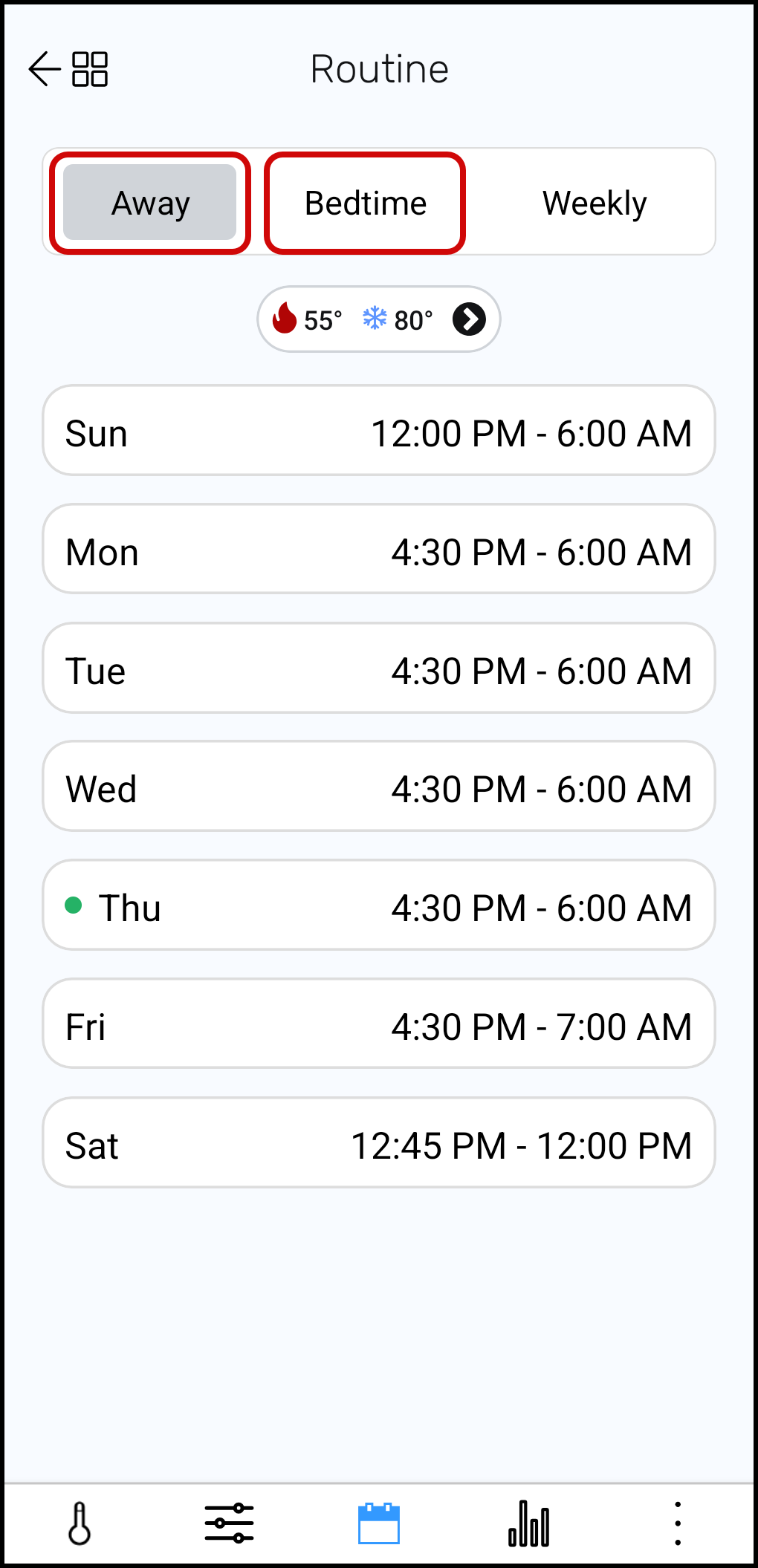Open the three-dot more menu
The image size is (758, 1568).
point(677,1523)
